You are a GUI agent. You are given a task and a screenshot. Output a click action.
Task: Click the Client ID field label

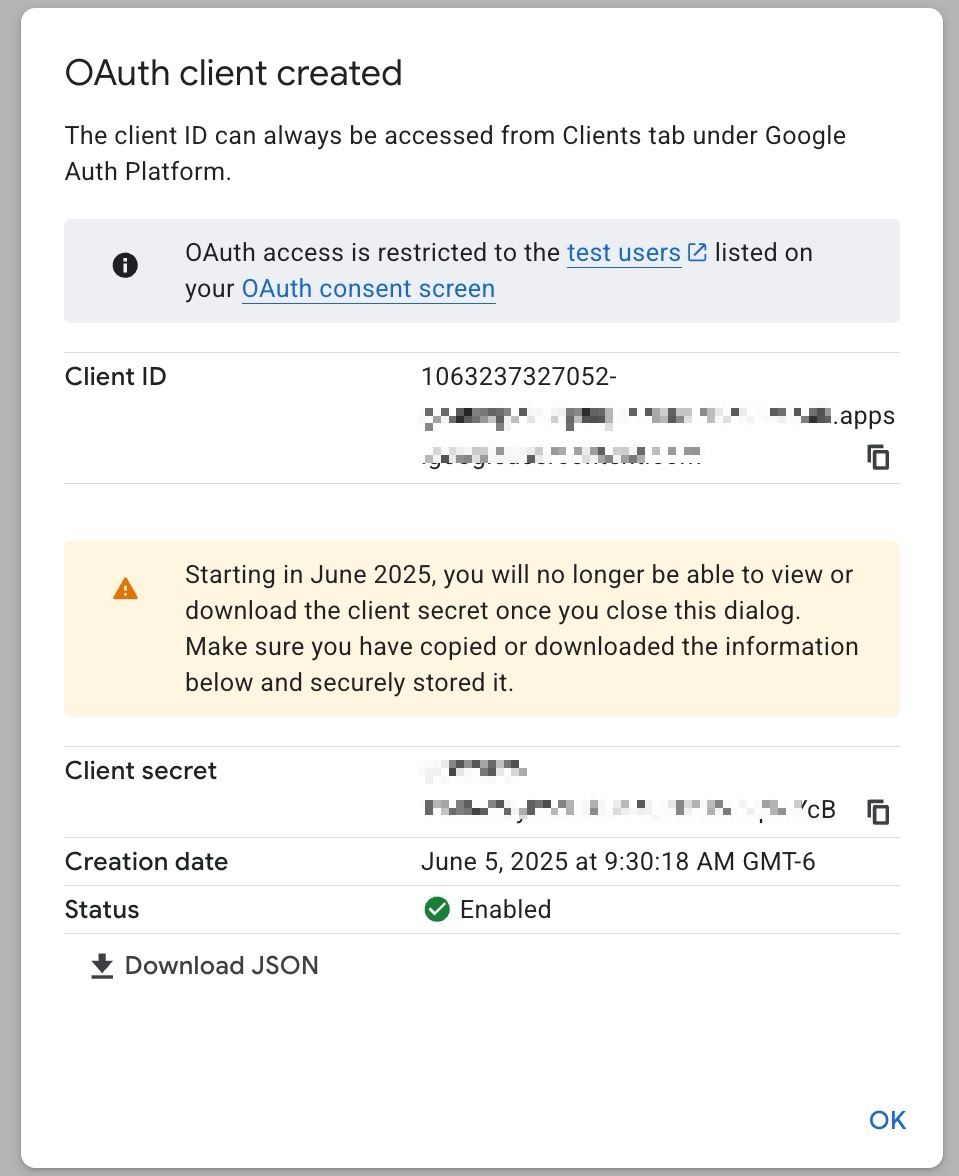[116, 377]
